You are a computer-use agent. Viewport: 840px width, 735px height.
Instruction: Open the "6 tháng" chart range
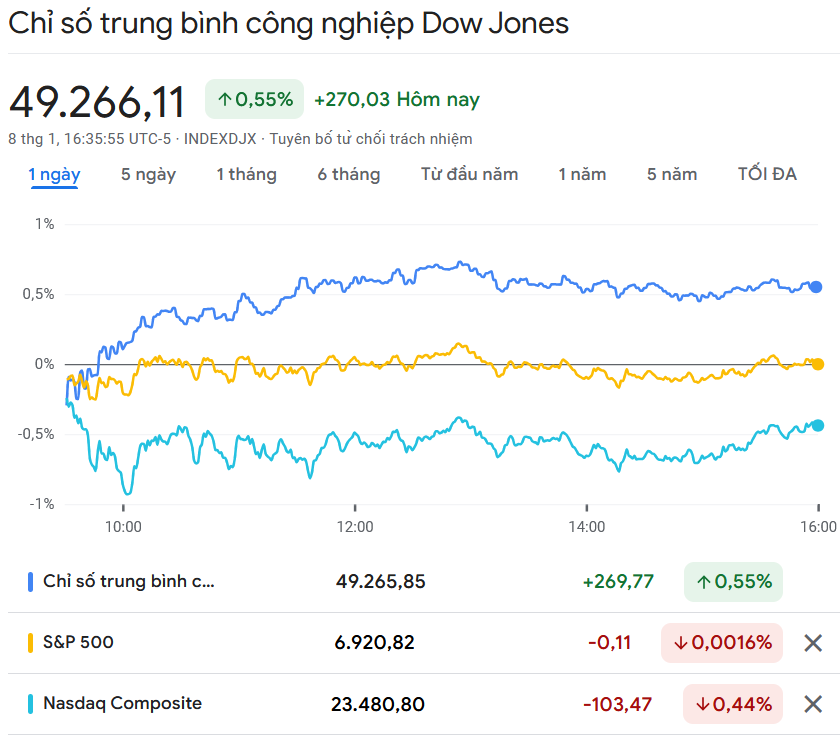349,174
